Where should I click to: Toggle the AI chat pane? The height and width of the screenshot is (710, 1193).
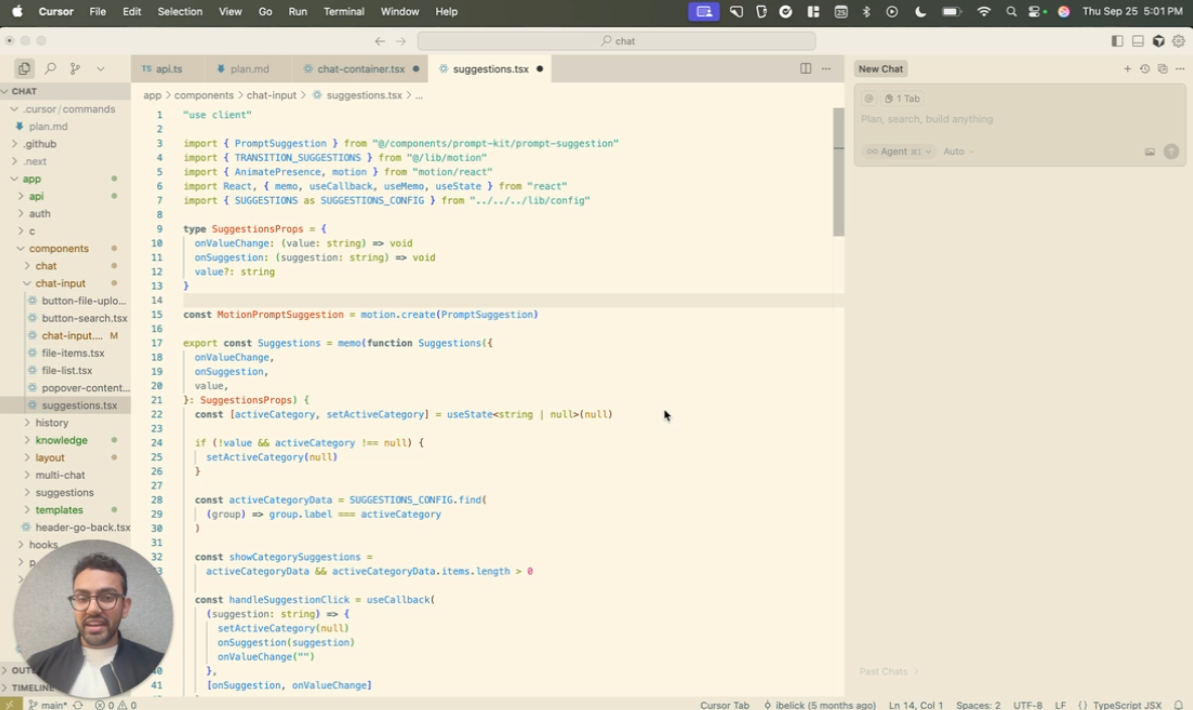1159,41
